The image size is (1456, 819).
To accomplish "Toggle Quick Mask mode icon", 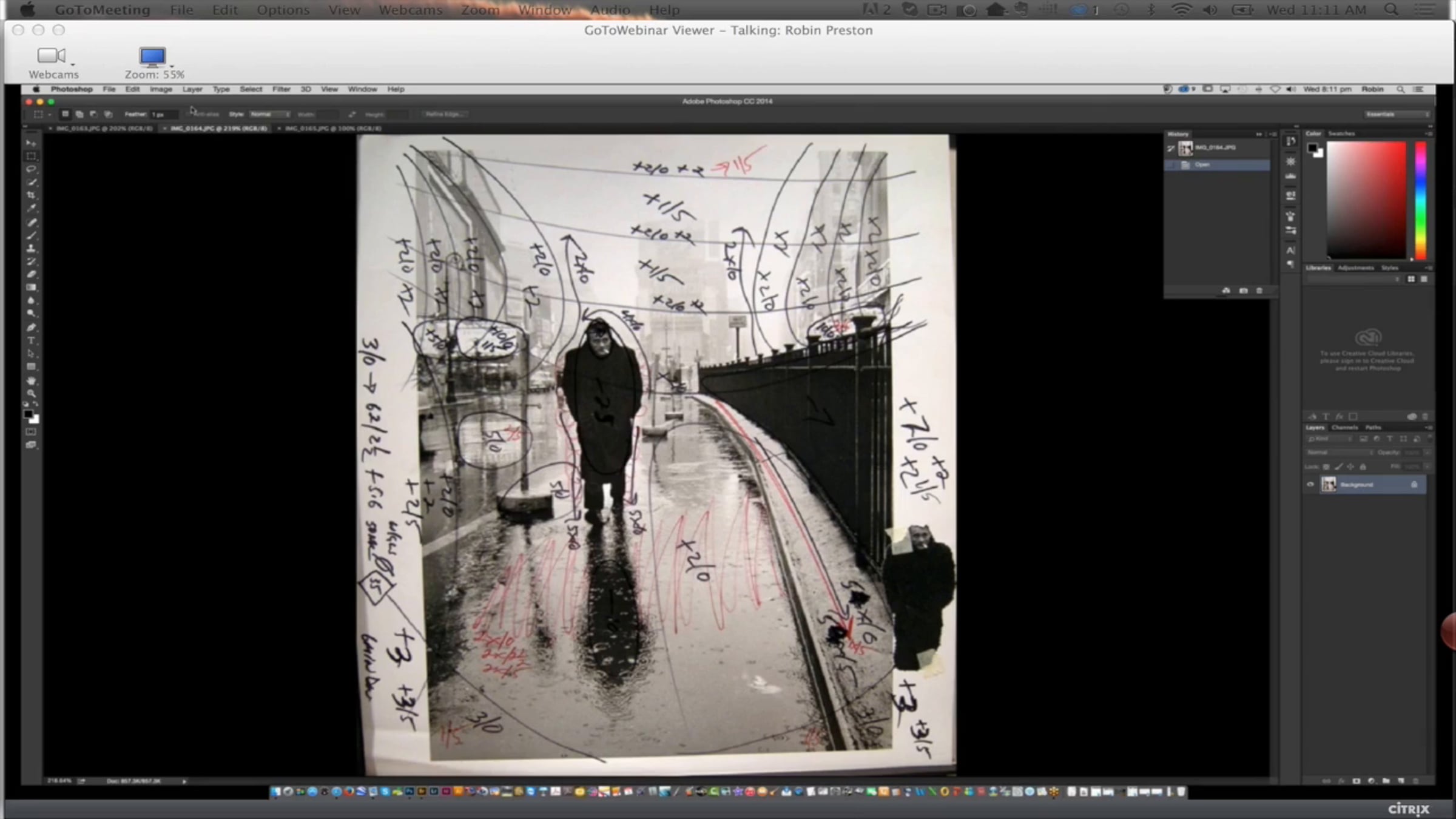I will pyautogui.click(x=31, y=432).
